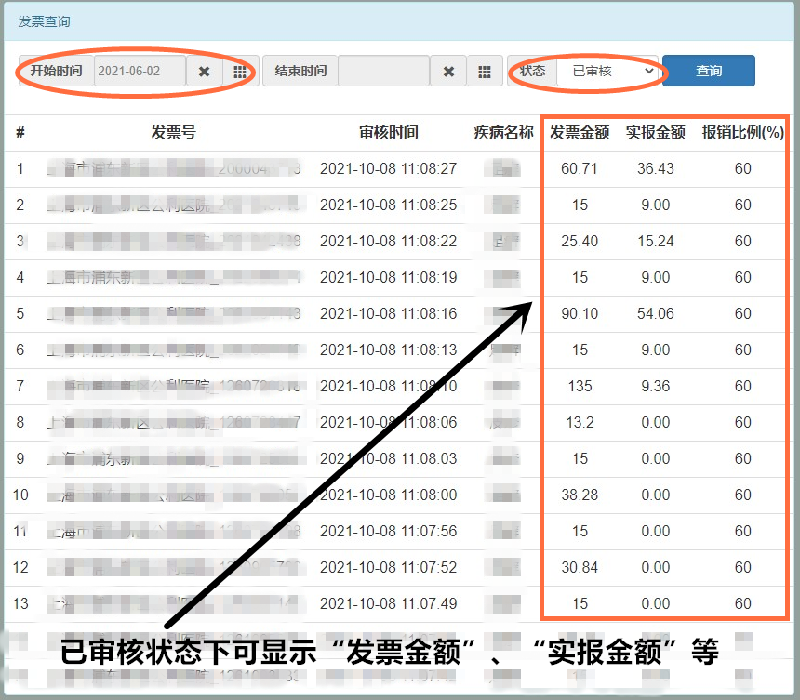The width and height of the screenshot is (800, 700).
Task: Click the 报销比例(%) column header
Action: (x=742, y=133)
